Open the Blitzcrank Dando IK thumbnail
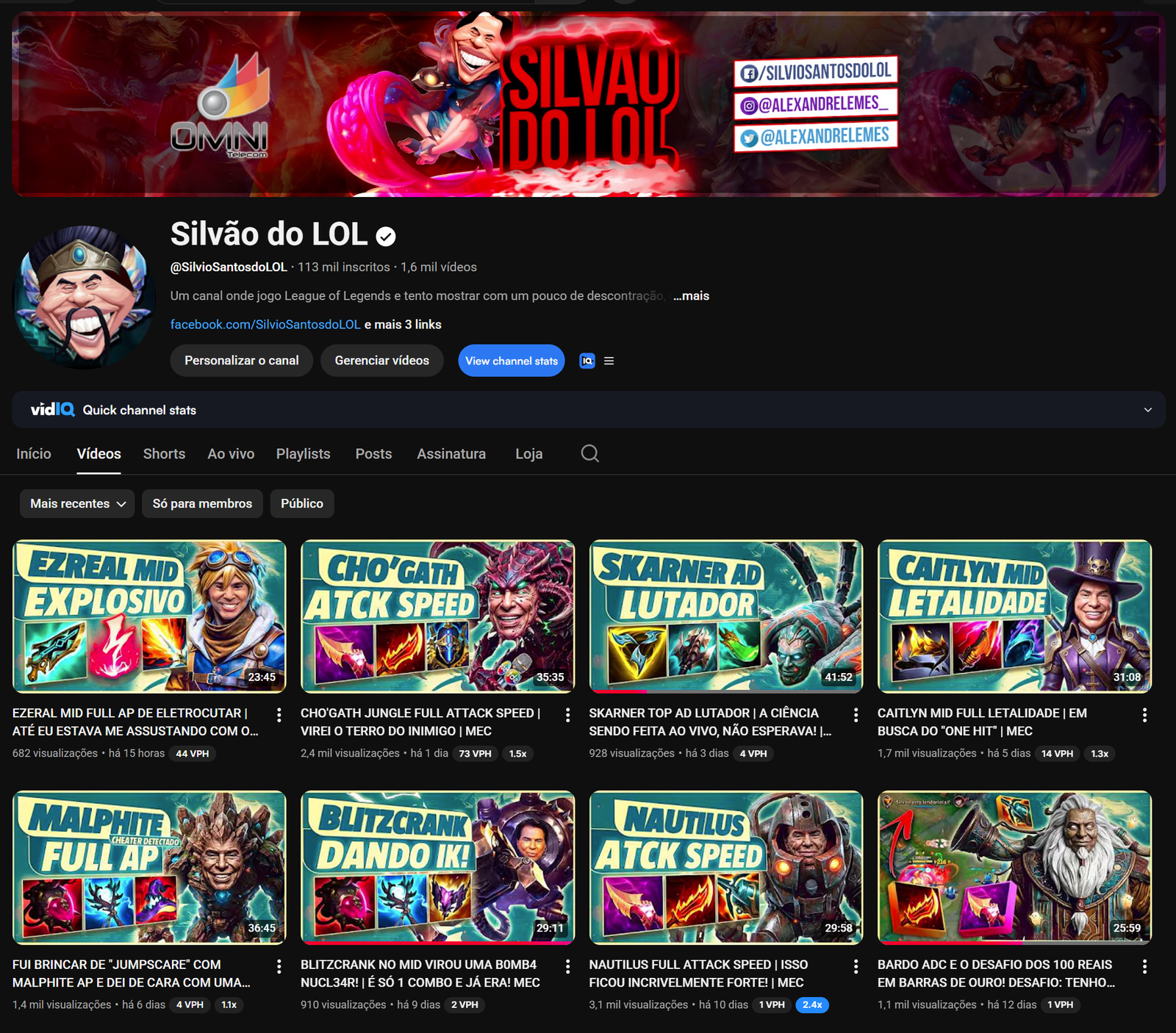The width and height of the screenshot is (1176, 1033). pos(438,868)
